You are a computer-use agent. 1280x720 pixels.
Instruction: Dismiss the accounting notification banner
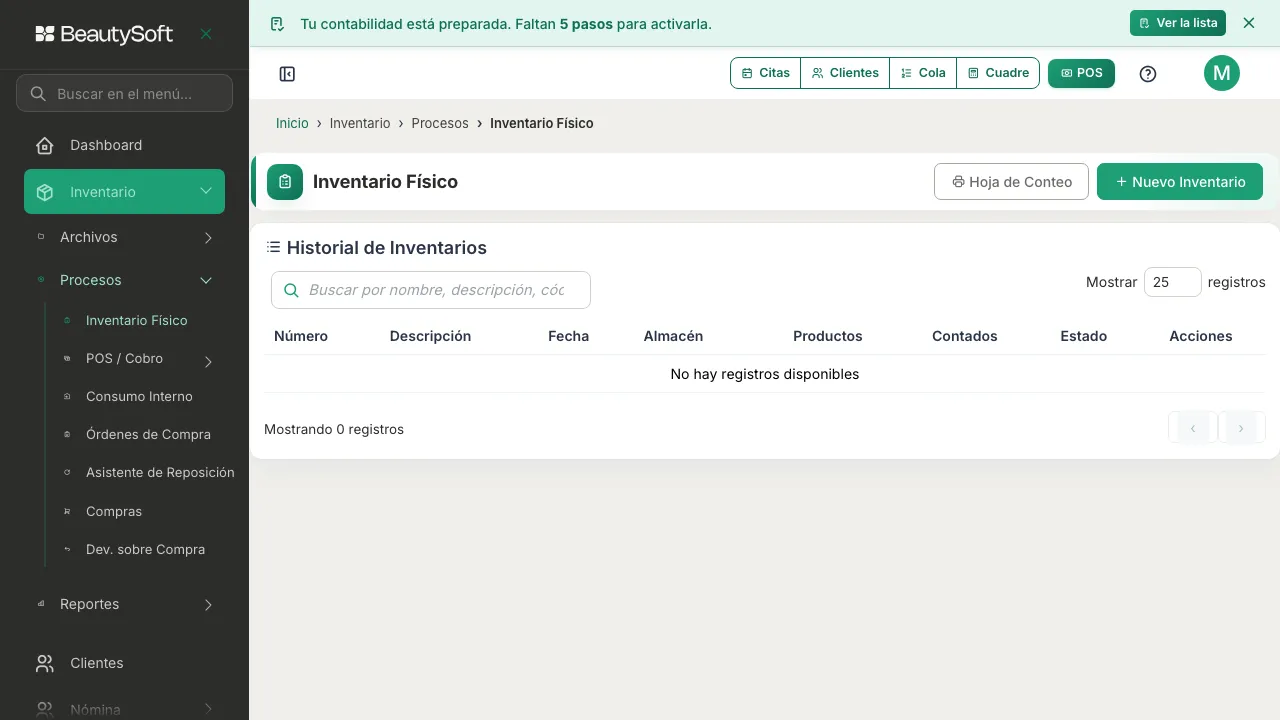tap(1249, 23)
